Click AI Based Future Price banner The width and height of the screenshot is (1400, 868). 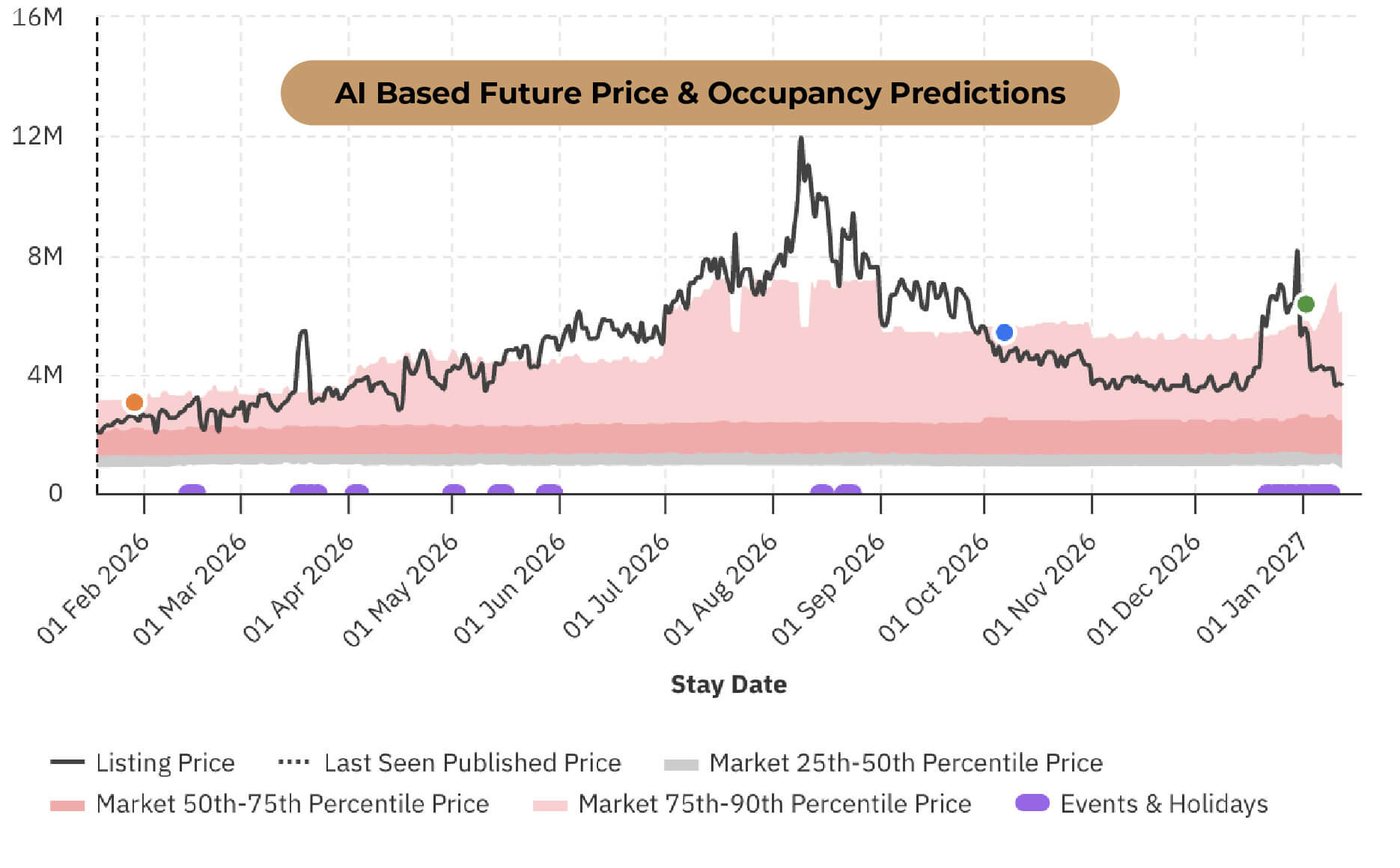coord(699,93)
